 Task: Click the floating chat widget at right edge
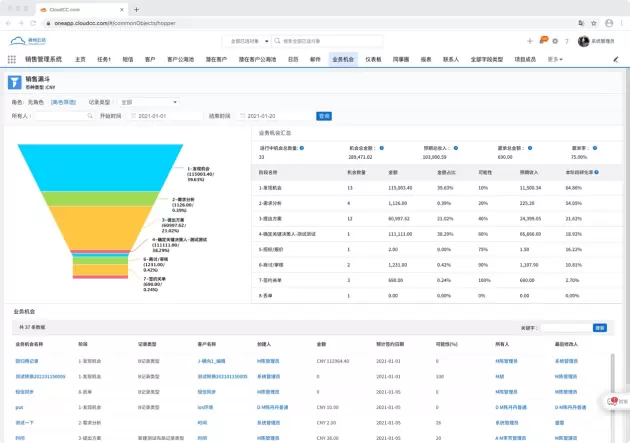(x=616, y=401)
